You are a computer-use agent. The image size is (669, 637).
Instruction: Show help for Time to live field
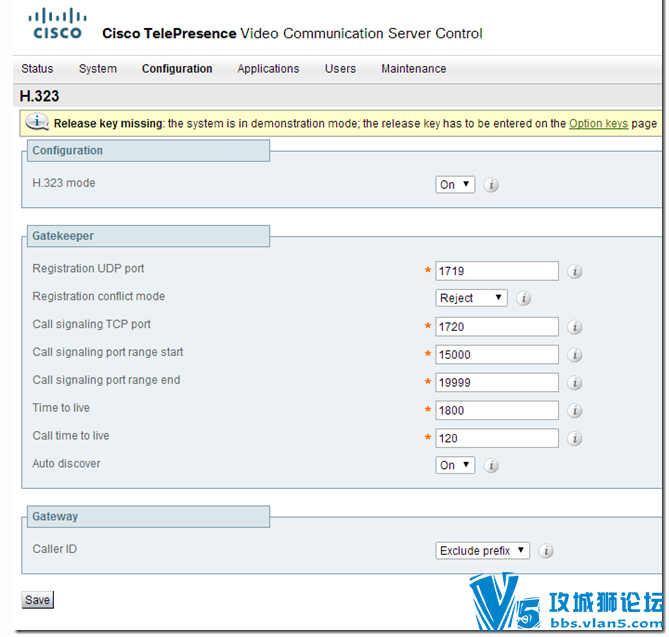click(575, 411)
